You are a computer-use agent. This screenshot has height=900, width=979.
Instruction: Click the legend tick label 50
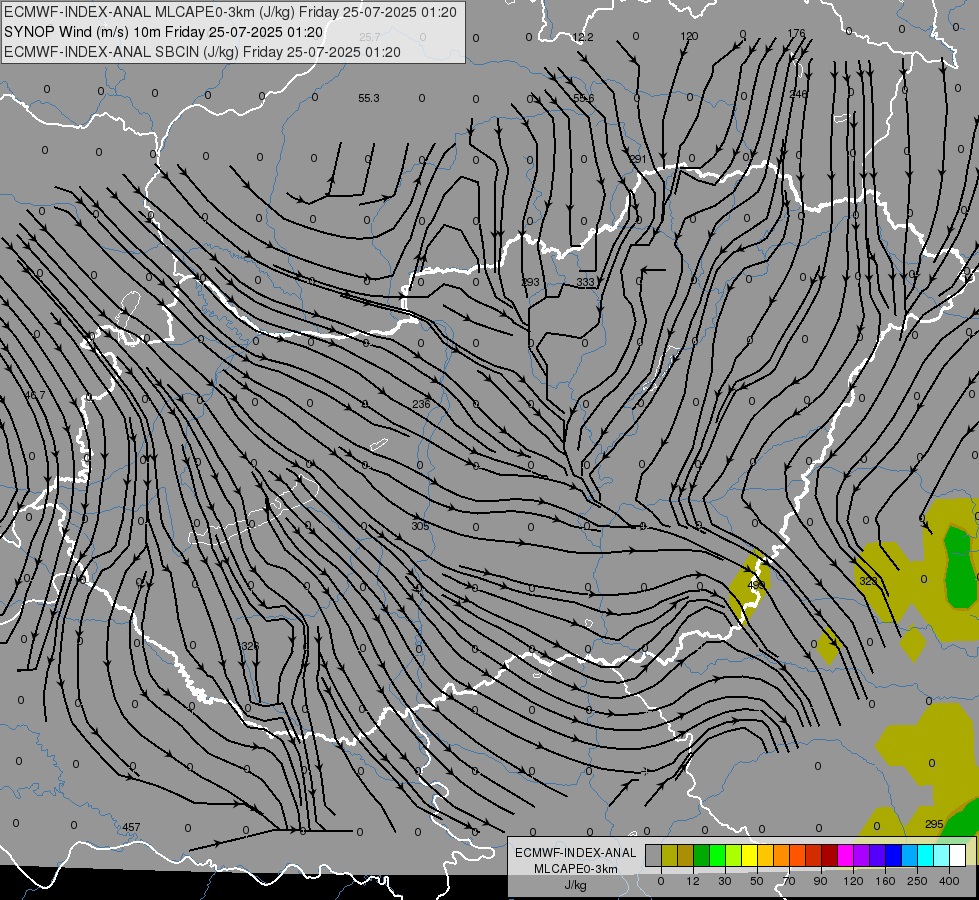(x=757, y=881)
